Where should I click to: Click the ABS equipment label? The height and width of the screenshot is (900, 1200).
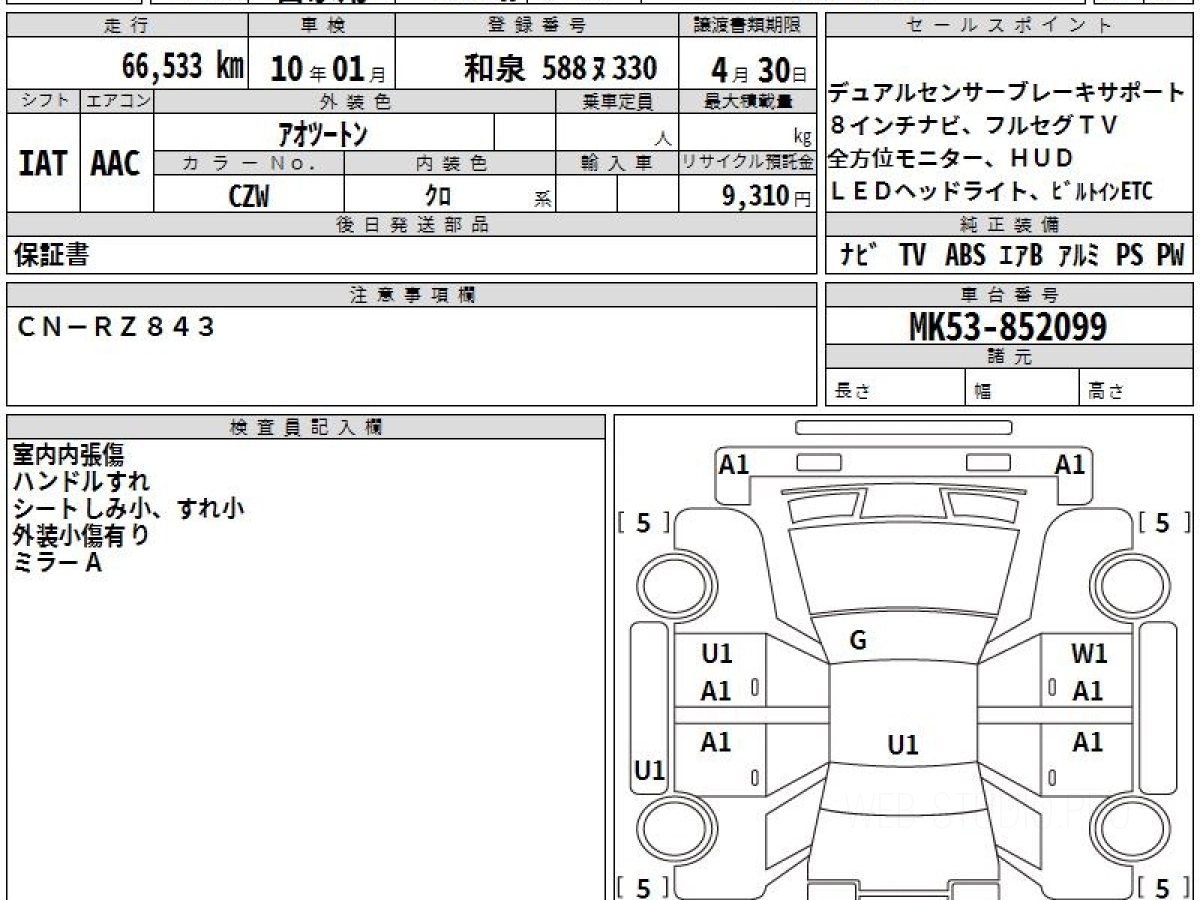964,255
